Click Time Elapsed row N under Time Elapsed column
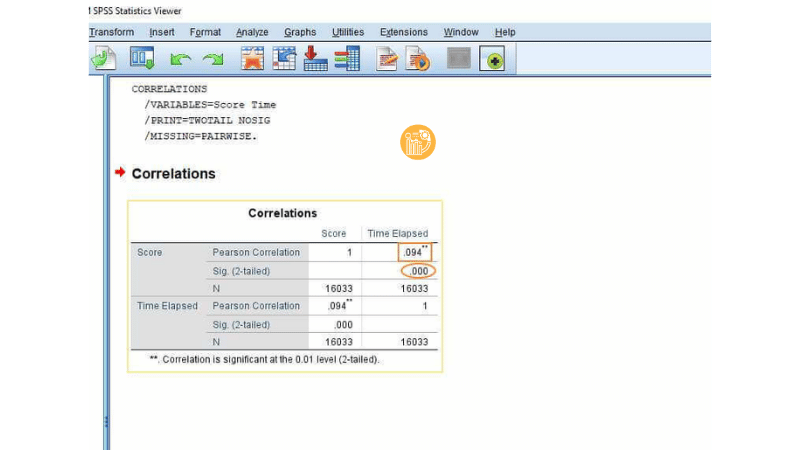800x450 pixels. point(414,342)
